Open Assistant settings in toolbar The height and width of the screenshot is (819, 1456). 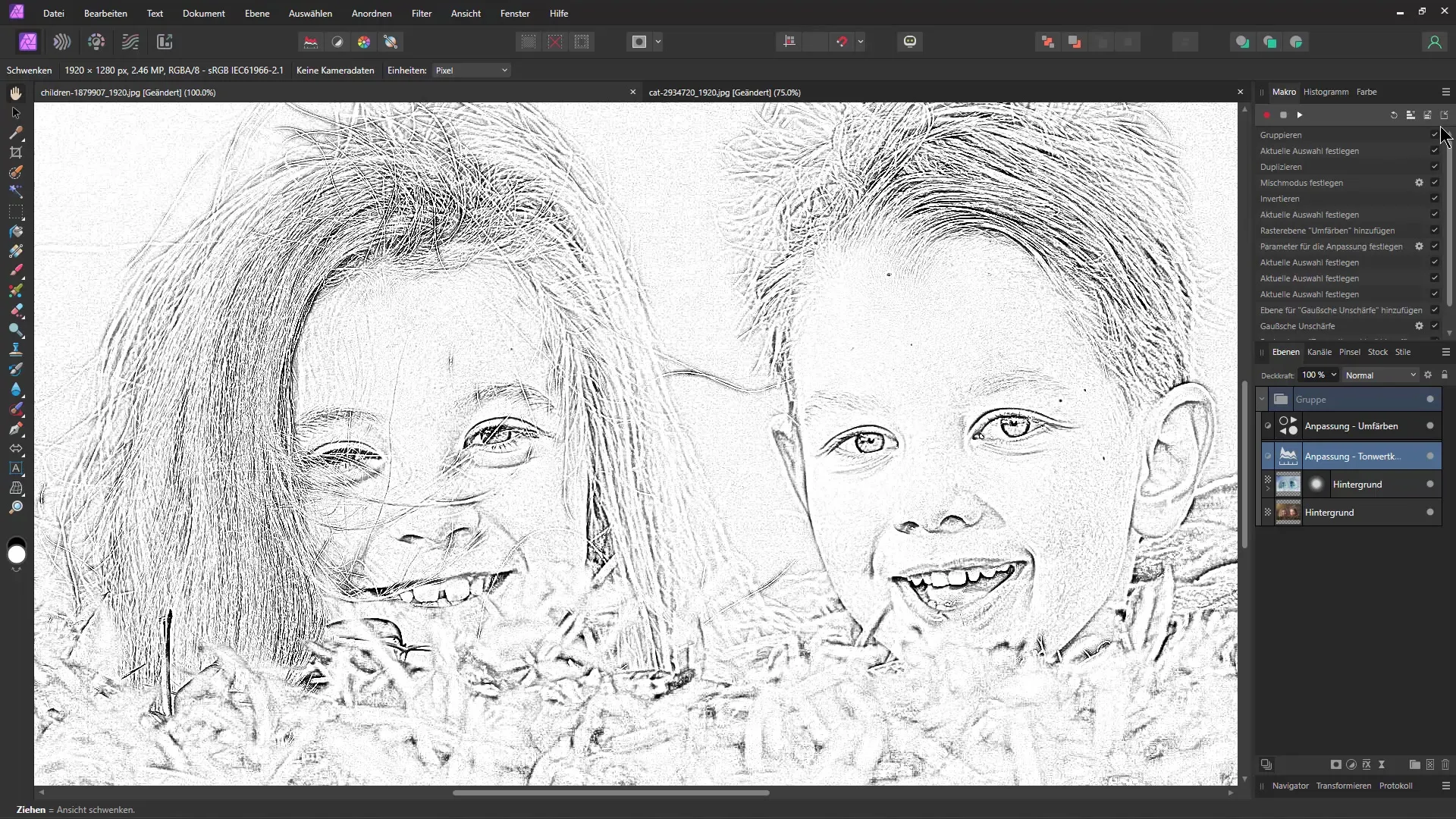[910, 42]
